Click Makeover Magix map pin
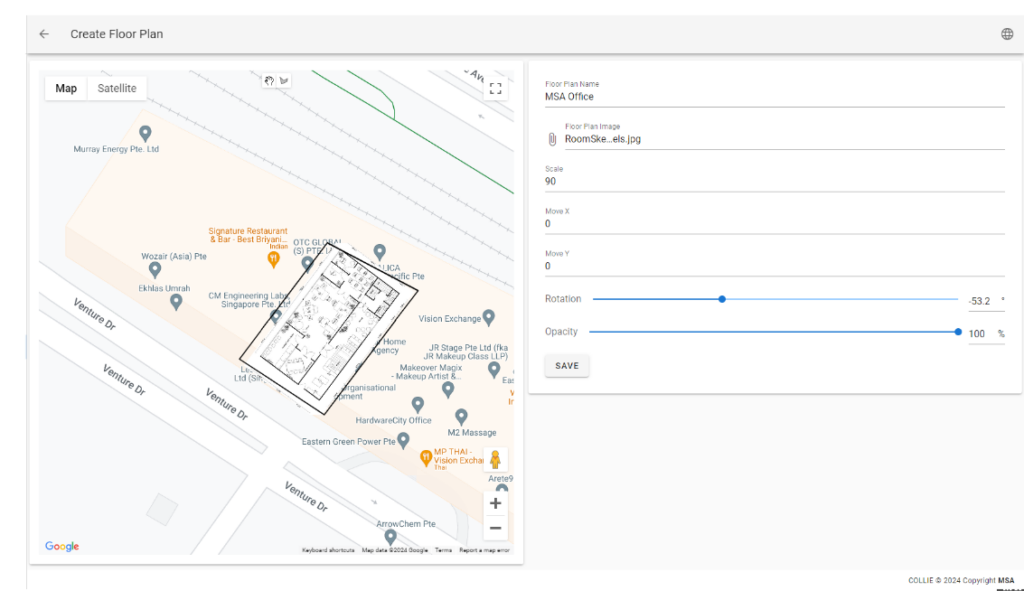 point(447,390)
